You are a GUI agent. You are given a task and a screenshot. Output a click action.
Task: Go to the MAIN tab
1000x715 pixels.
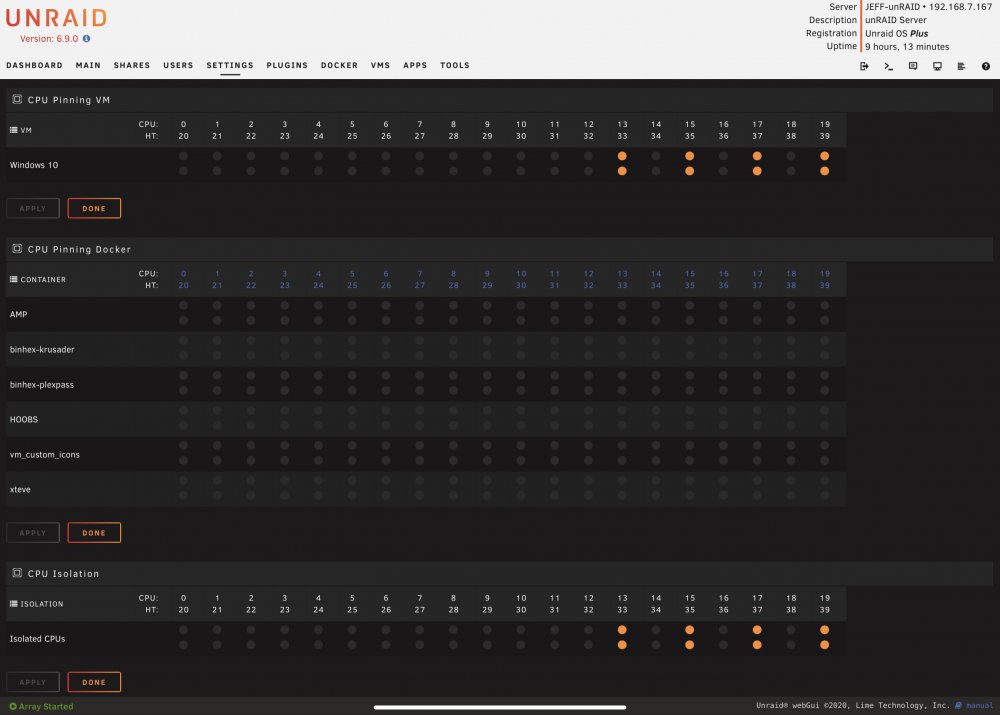point(88,65)
